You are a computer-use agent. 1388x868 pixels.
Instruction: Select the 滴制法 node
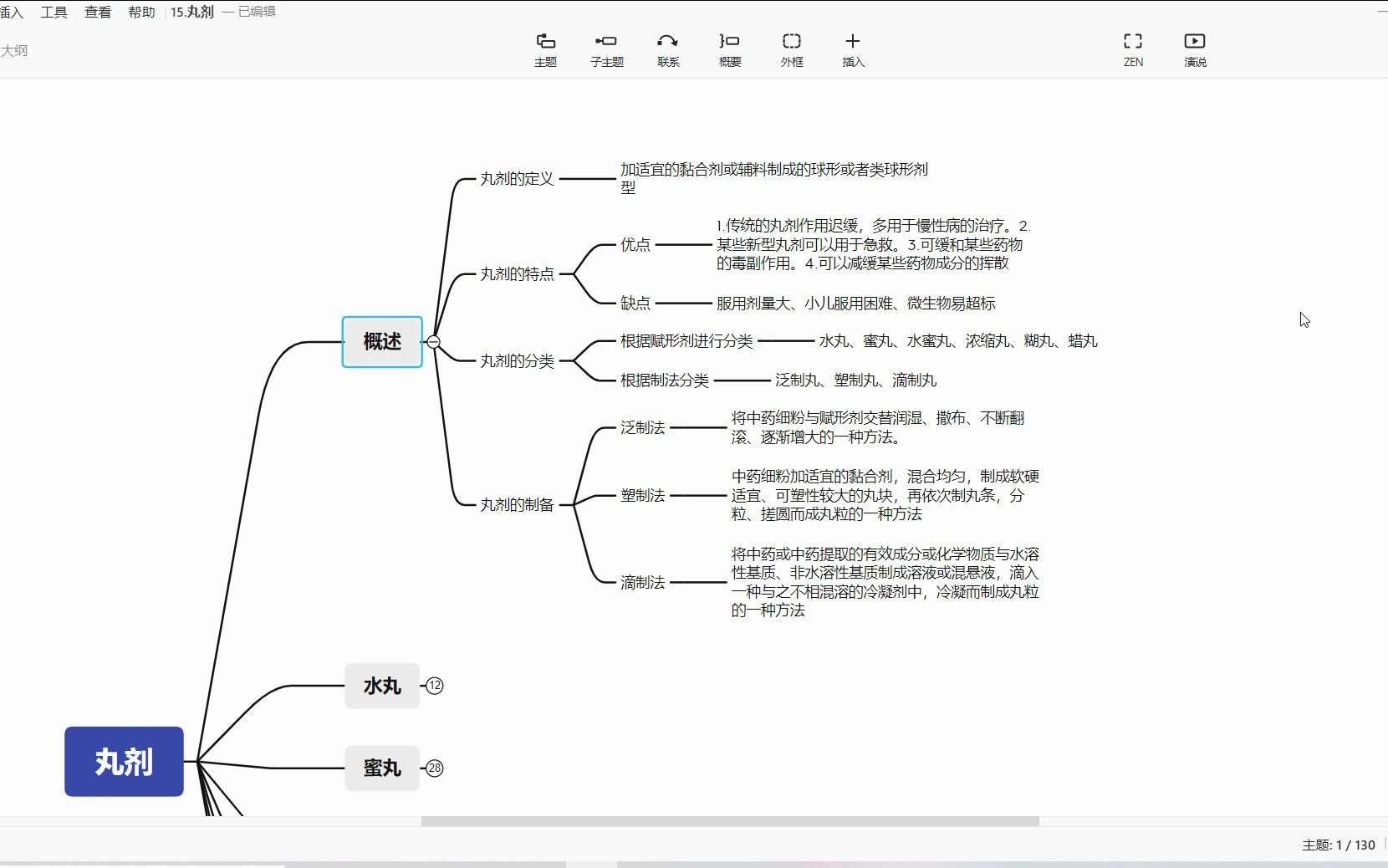tap(642, 583)
